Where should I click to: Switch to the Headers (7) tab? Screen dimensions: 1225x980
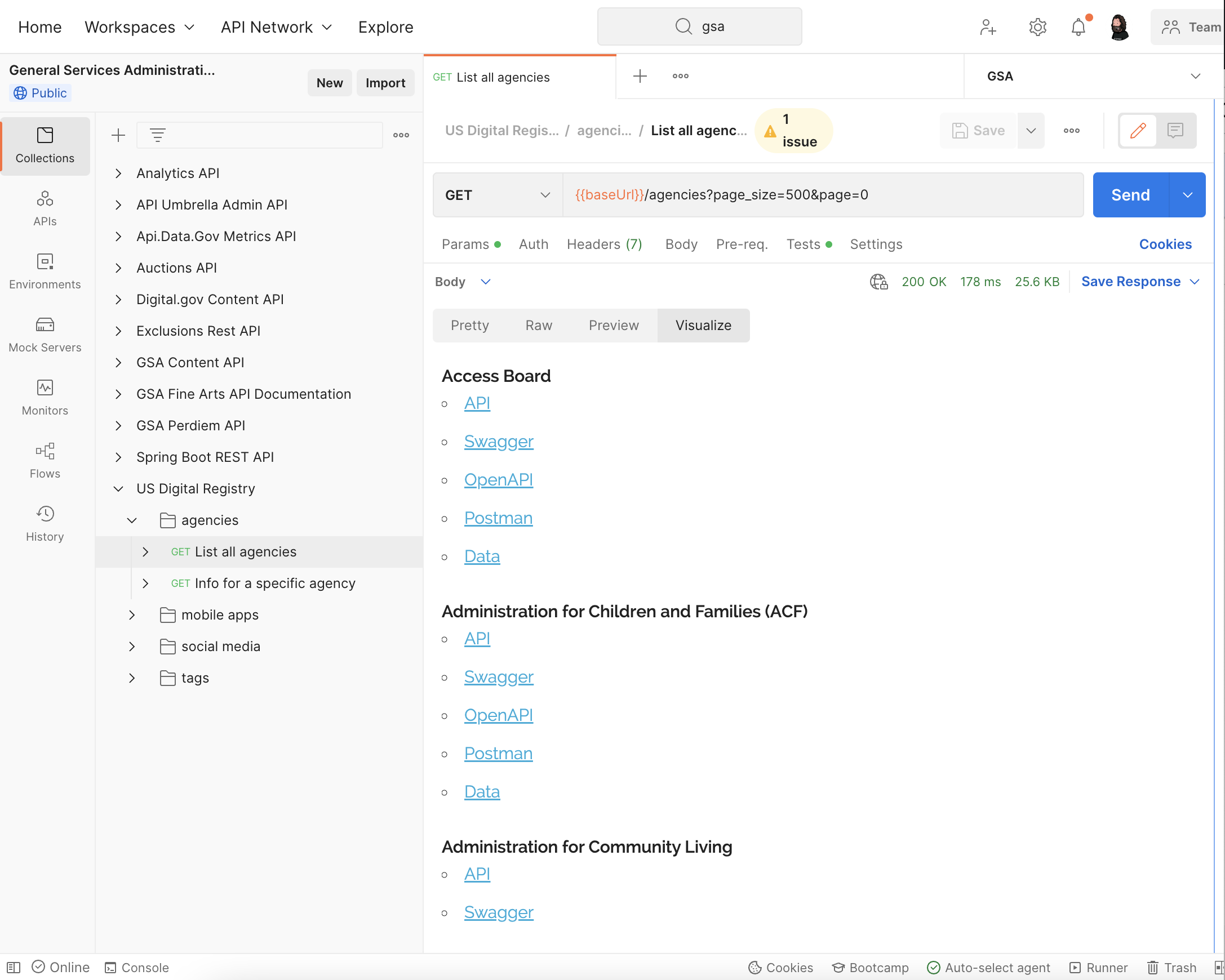coord(605,244)
